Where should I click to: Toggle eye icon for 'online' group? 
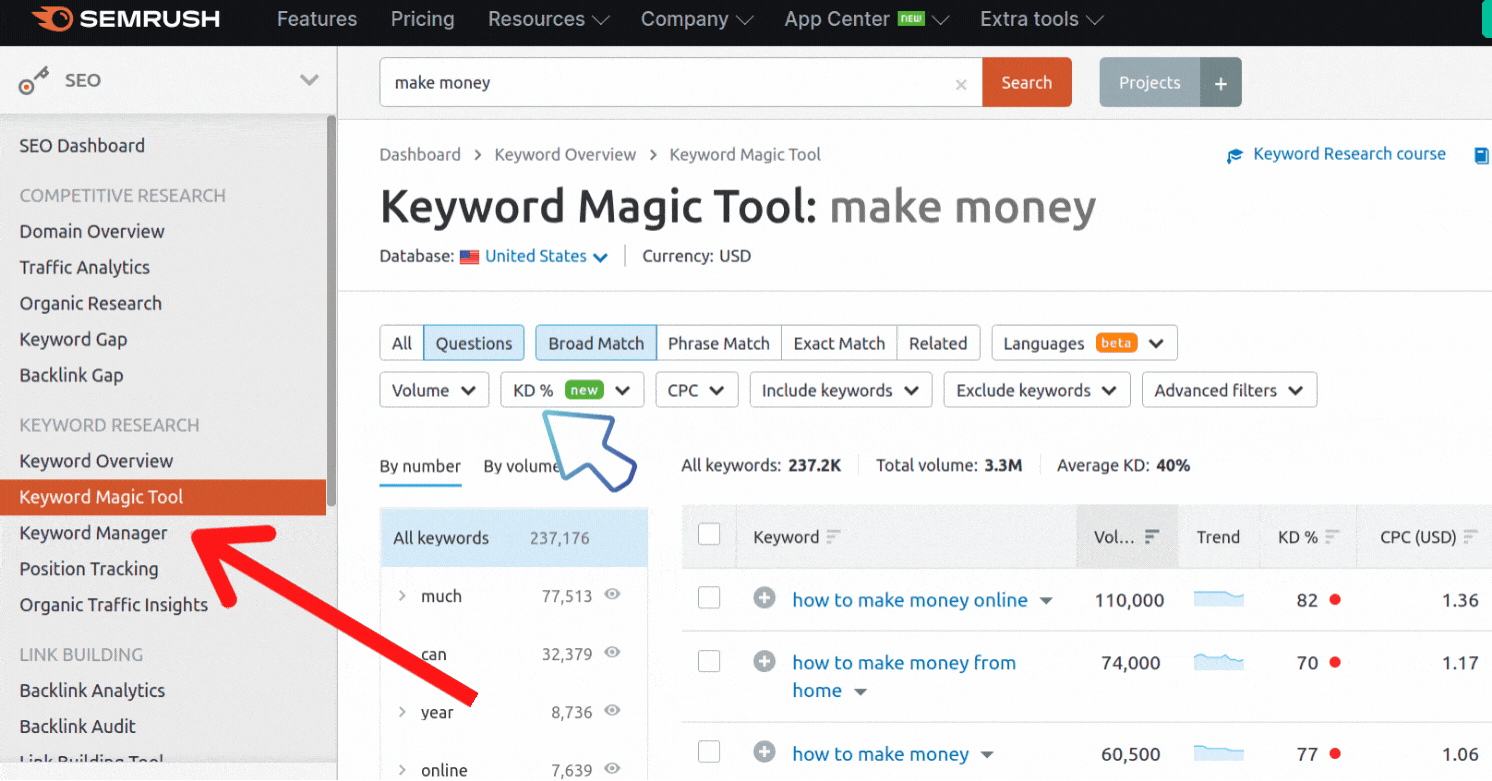coord(612,768)
